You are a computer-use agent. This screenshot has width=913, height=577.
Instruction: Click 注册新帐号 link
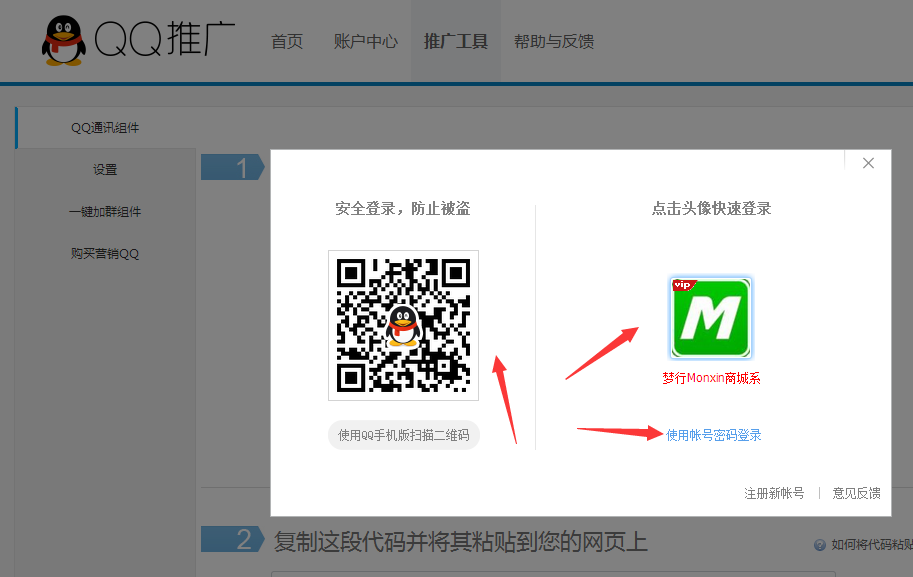tap(774, 493)
